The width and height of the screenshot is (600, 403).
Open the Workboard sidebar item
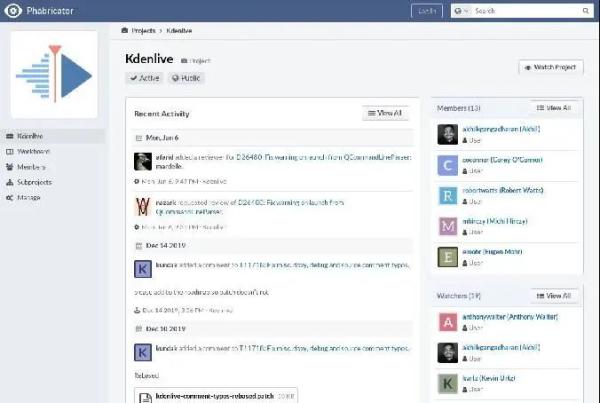click(x=32, y=152)
